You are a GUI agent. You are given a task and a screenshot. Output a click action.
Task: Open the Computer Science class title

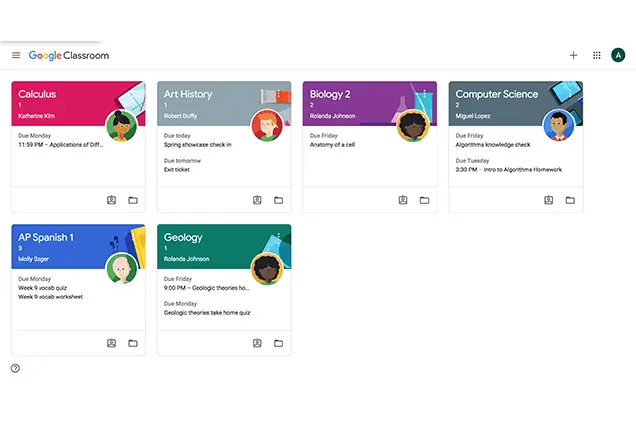496,94
